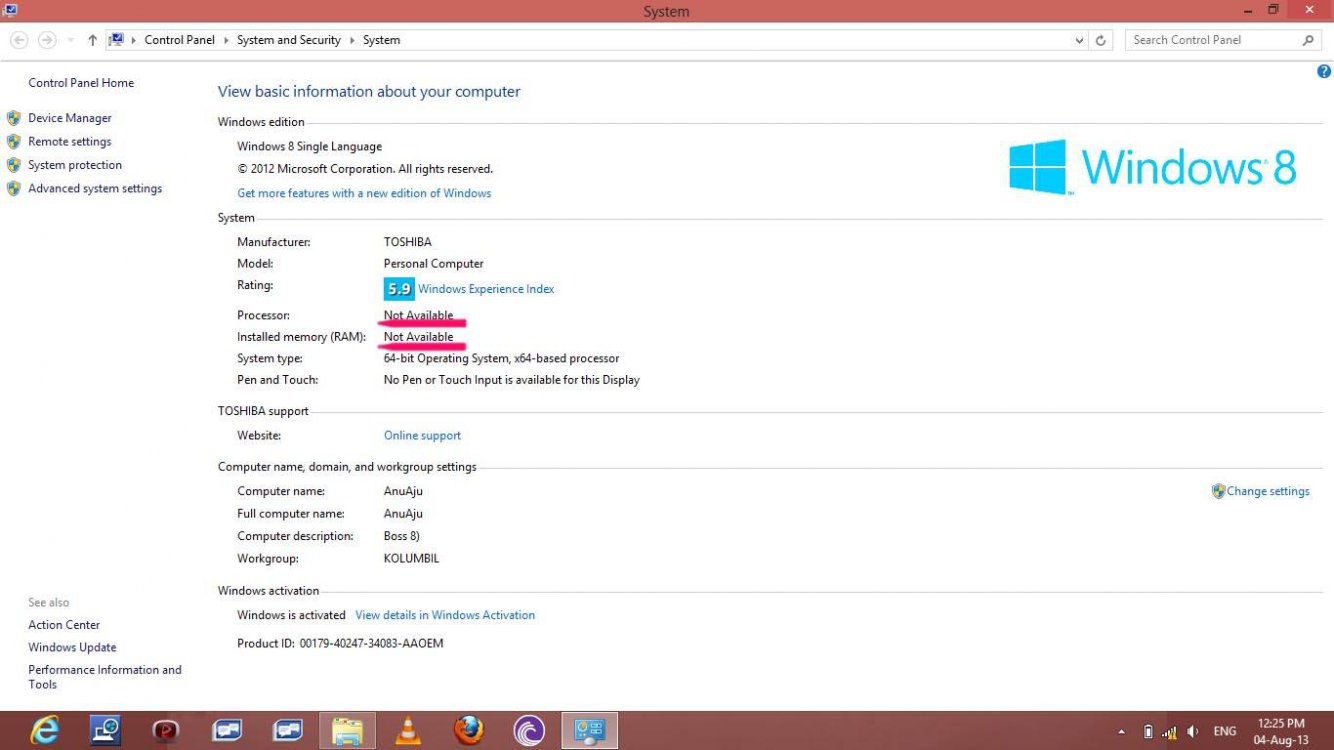Image resolution: width=1334 pixels, height=750 pixels.
Task: Show hidden tray icons arrow
Action: click(x=1121, y=732)
